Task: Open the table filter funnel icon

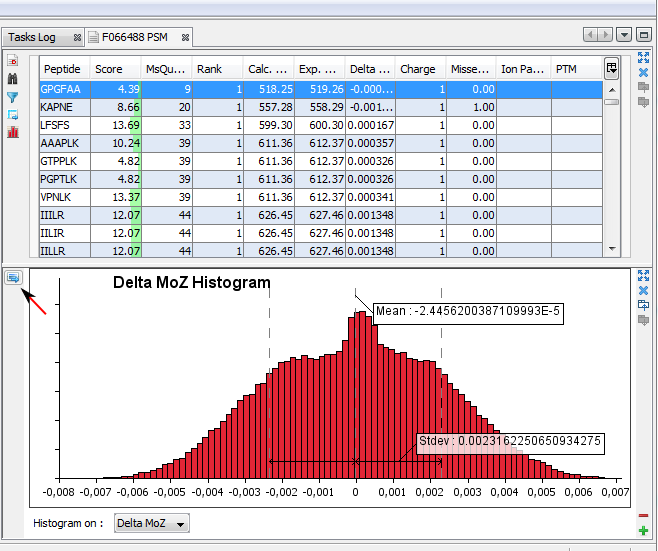Action: tap(13, 97)
